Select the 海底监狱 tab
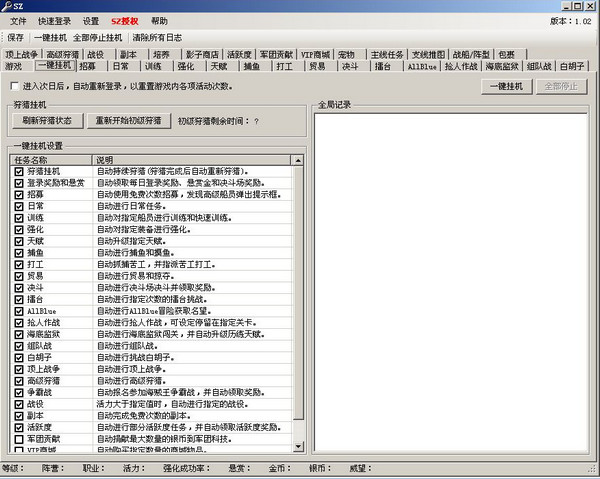This screenshot has width=600, height=479. (x=502, y=66)
